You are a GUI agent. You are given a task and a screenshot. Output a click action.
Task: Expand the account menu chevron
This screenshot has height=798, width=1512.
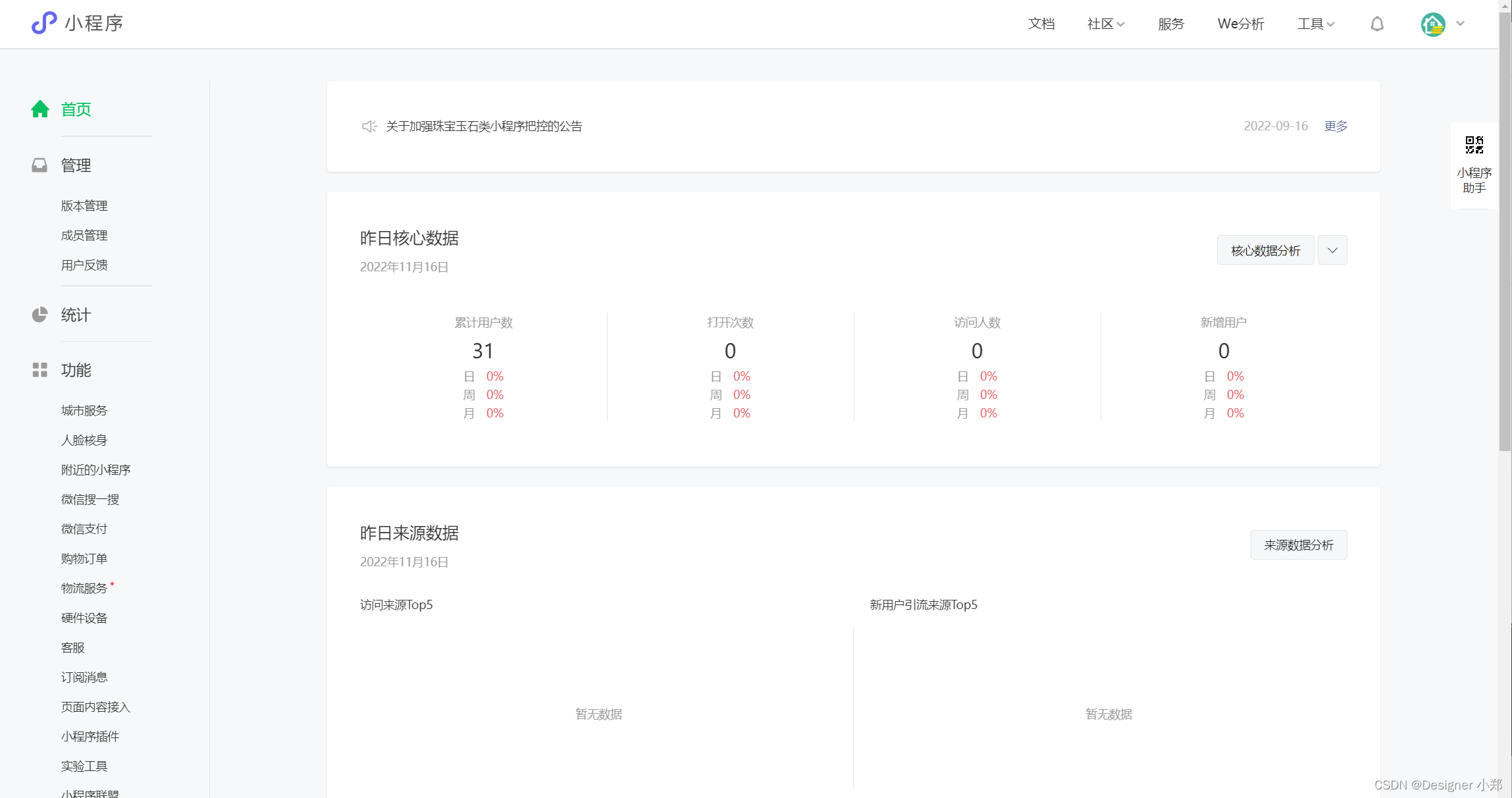pyautogui.click(x=1460, y=24)
